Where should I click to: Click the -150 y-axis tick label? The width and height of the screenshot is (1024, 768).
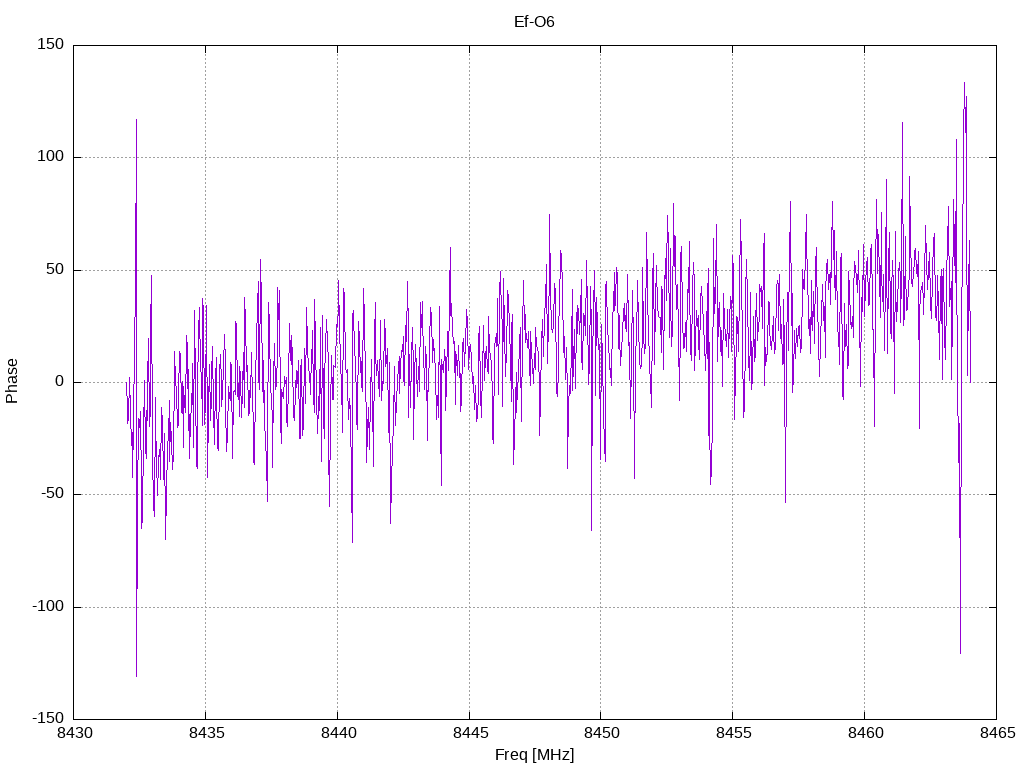(x=48, y=719)
